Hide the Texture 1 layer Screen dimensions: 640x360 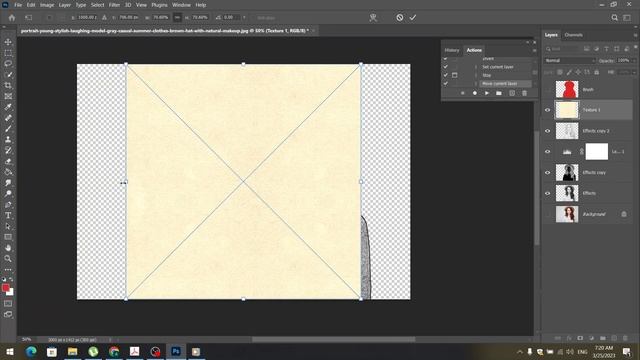548,110
